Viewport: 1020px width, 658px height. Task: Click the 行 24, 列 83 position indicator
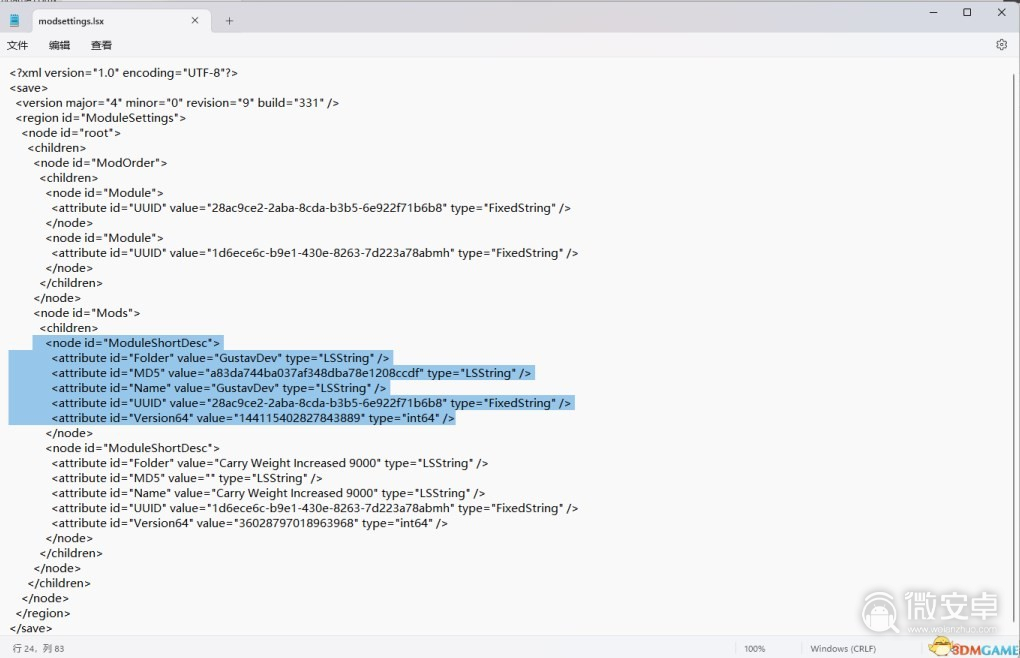(37, 649)
